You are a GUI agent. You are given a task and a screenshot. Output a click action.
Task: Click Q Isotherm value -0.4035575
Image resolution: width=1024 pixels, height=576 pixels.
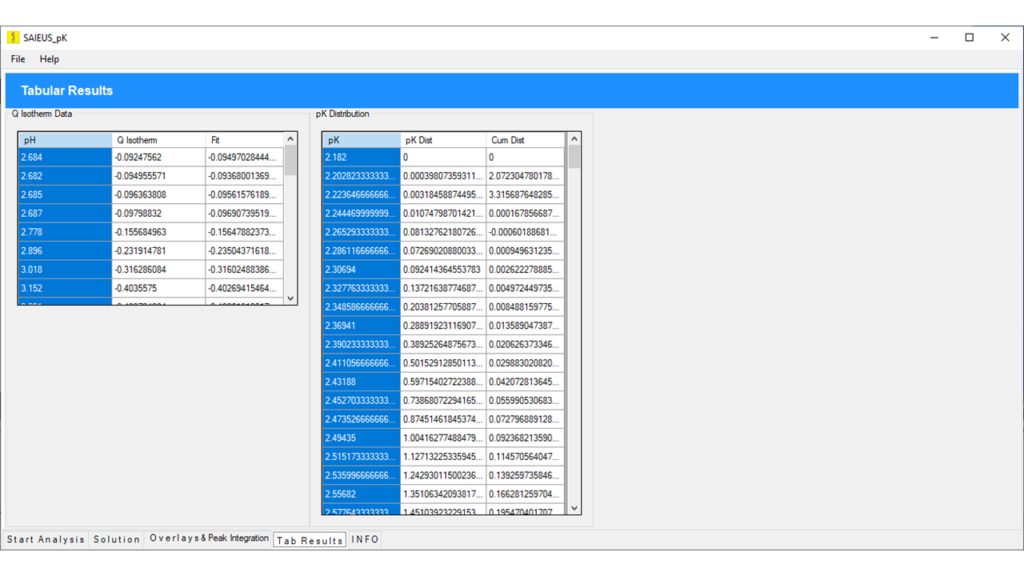(159, 288)
